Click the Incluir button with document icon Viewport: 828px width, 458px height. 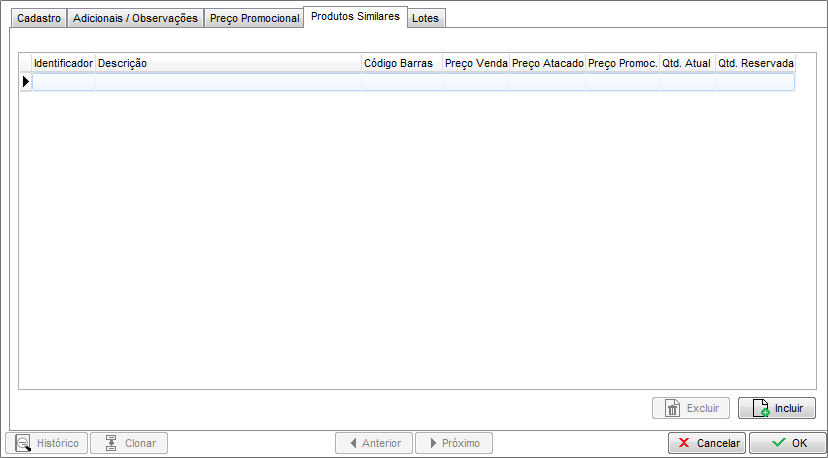tap(777, 408)
